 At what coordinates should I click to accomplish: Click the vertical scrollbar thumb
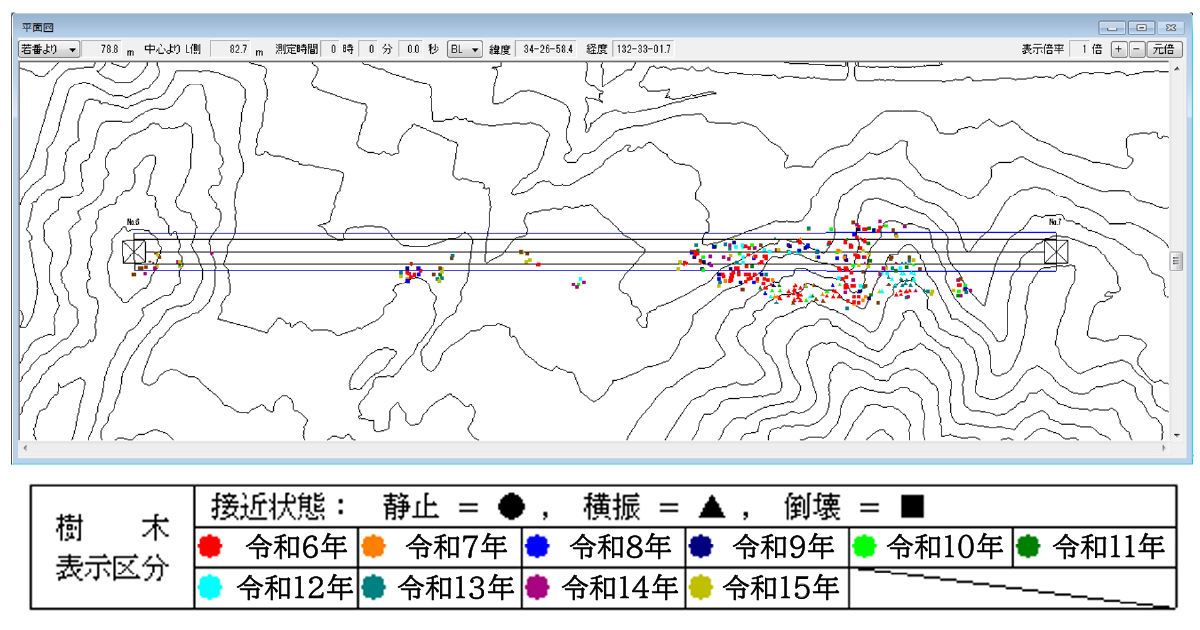coord(1176,261)
